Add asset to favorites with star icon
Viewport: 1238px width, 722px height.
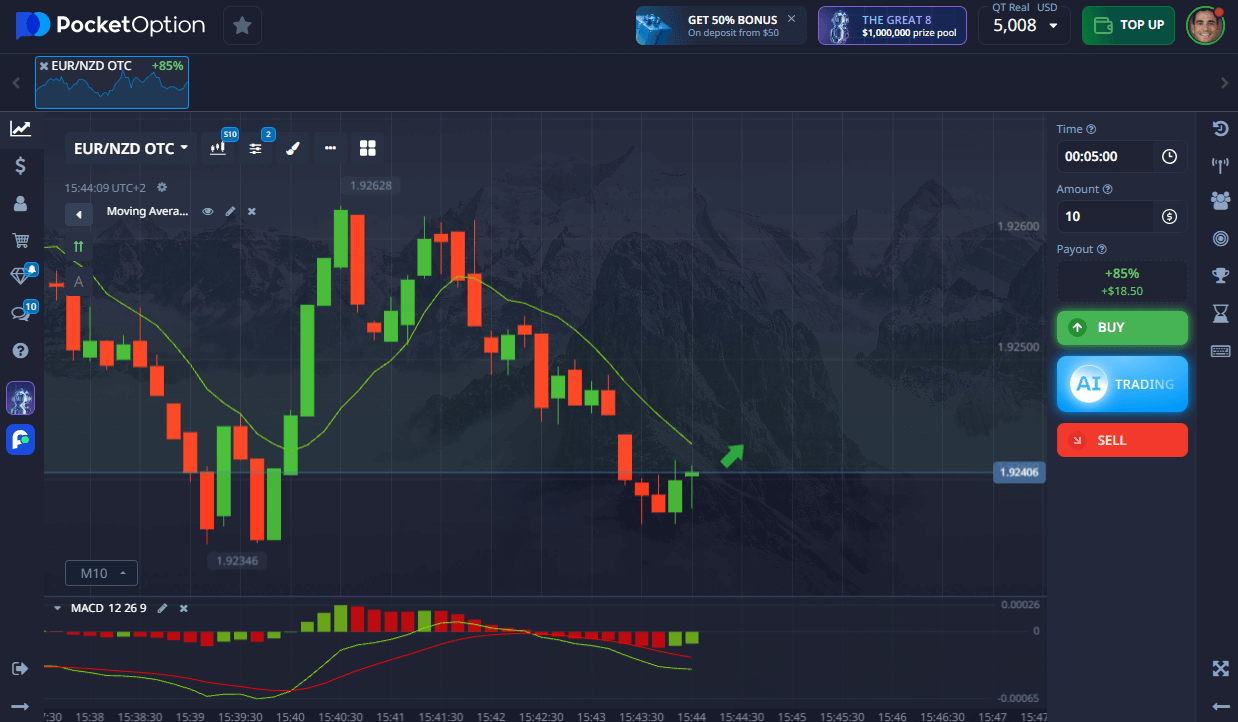pos(242,25)
